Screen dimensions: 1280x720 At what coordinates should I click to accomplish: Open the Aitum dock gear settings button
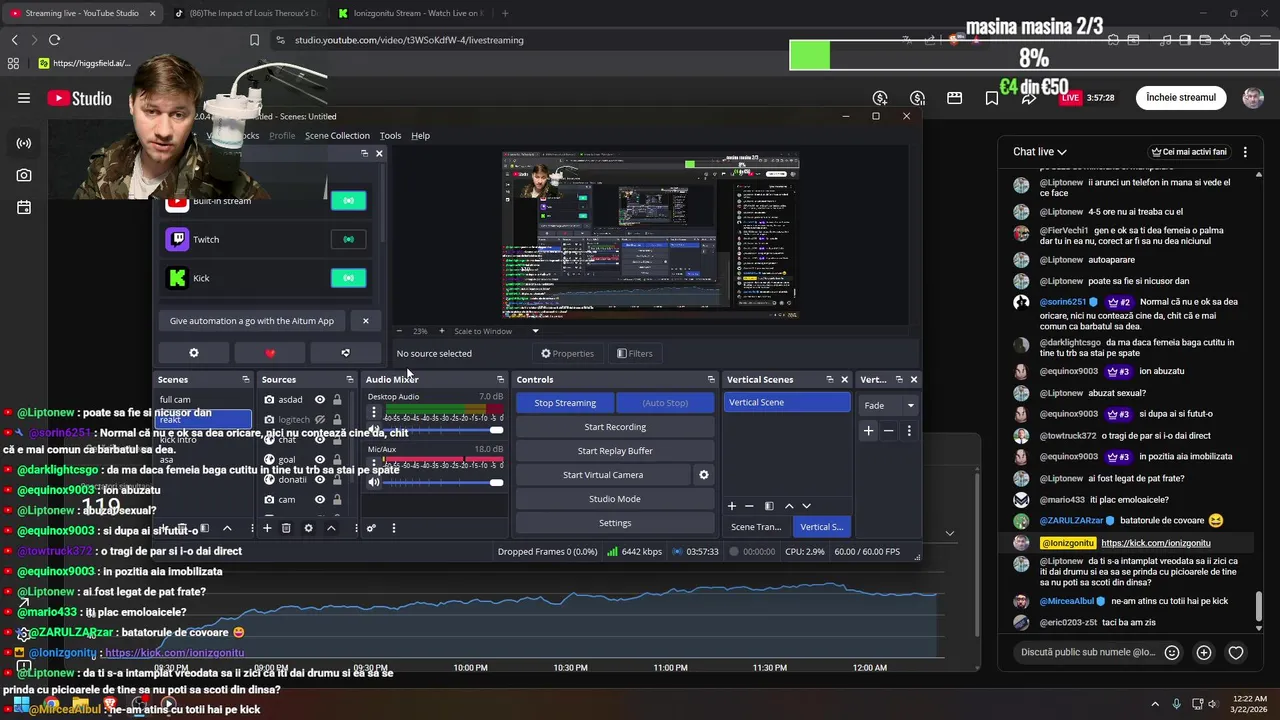click(x=194, y=353)
